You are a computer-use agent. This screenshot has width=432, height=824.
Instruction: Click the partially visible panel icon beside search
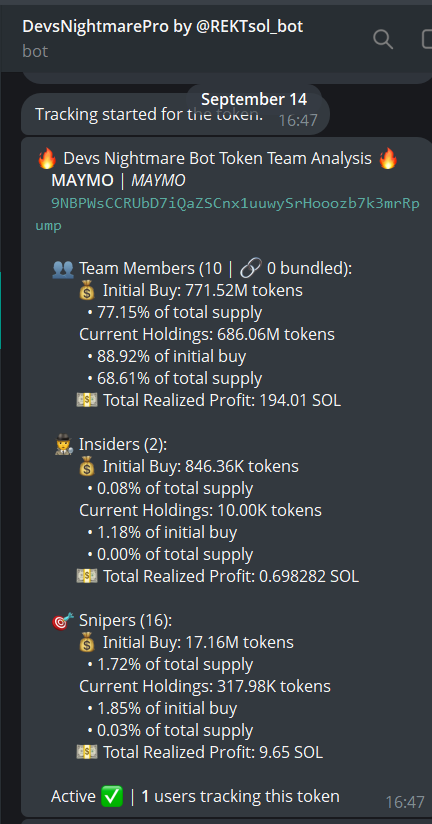427,39
